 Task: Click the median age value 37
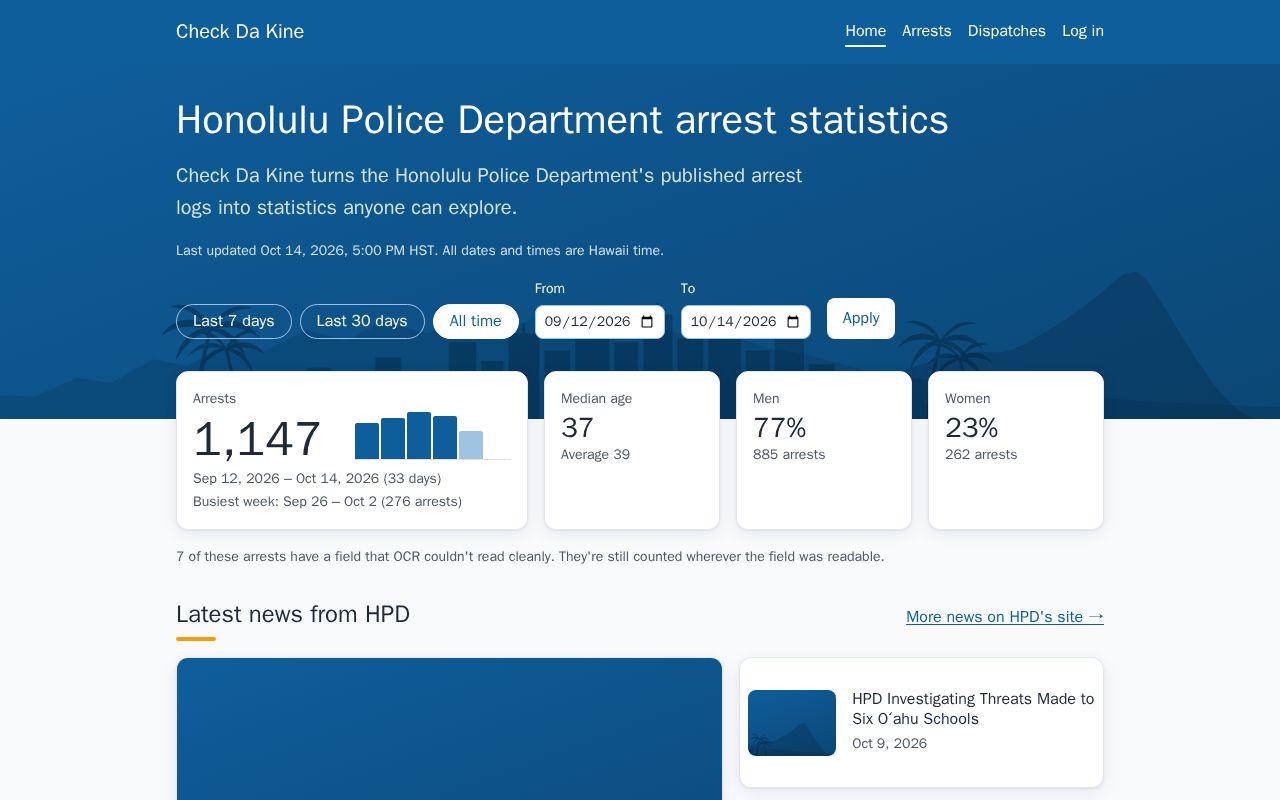pos(578,428)
